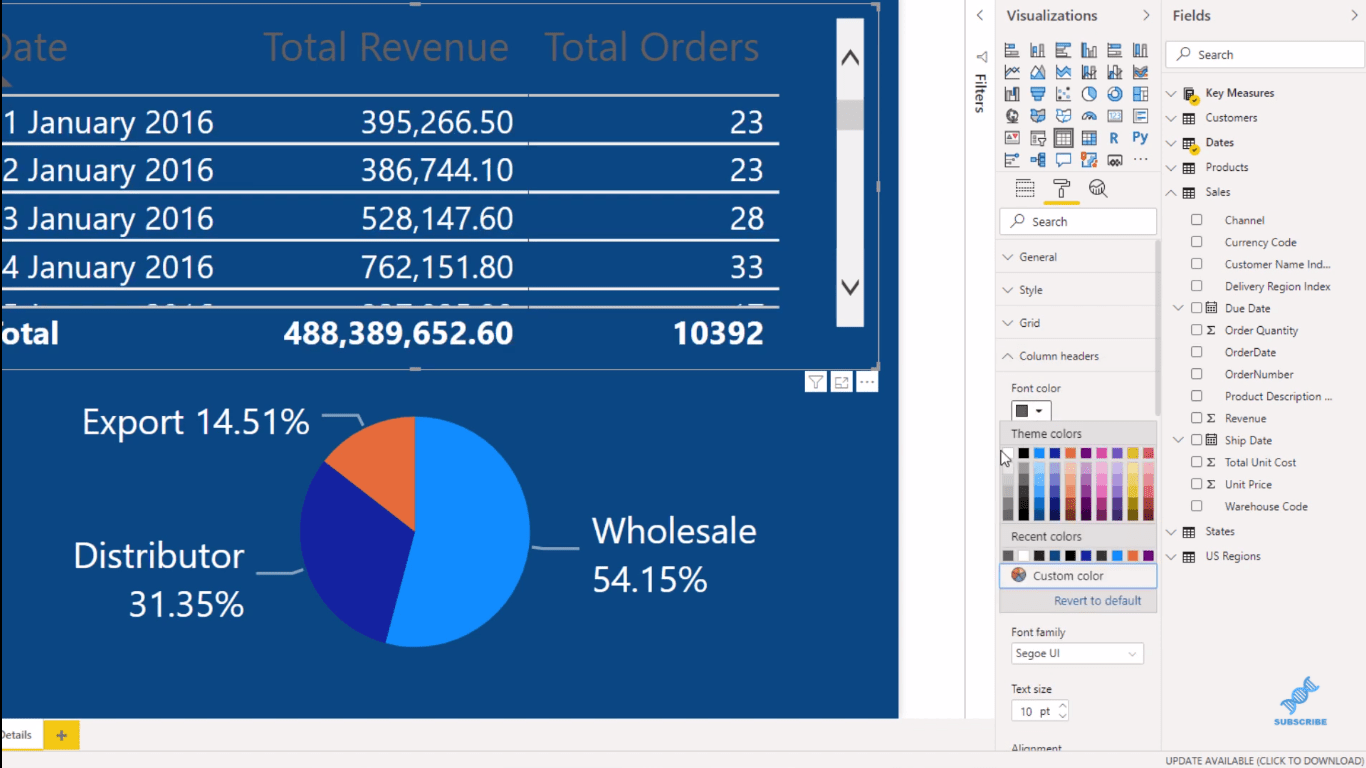The height and width of the screenshot is (768, 1366).
Task: Select the Map globe visual icon
Action: coord(1012,116)
